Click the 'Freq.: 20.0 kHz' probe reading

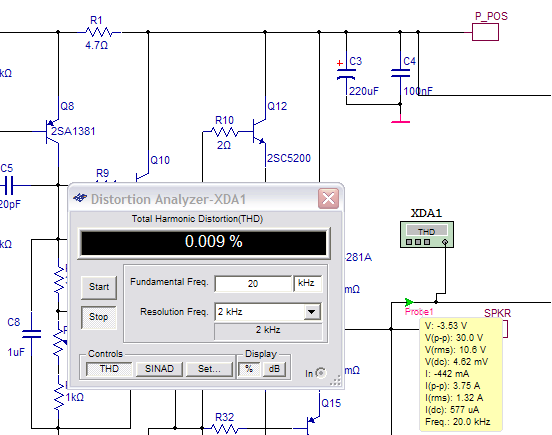[458, 422]
